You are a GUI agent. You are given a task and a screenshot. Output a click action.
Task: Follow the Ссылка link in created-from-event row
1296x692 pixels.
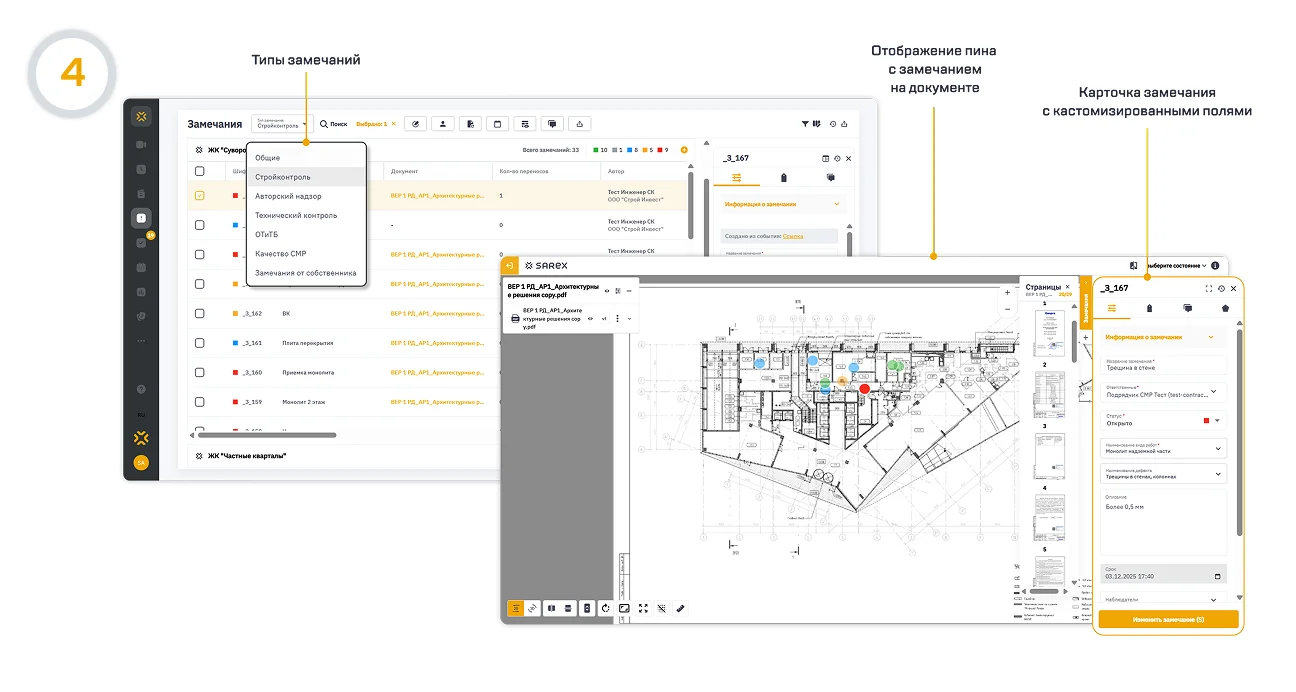tap(793, 236)
